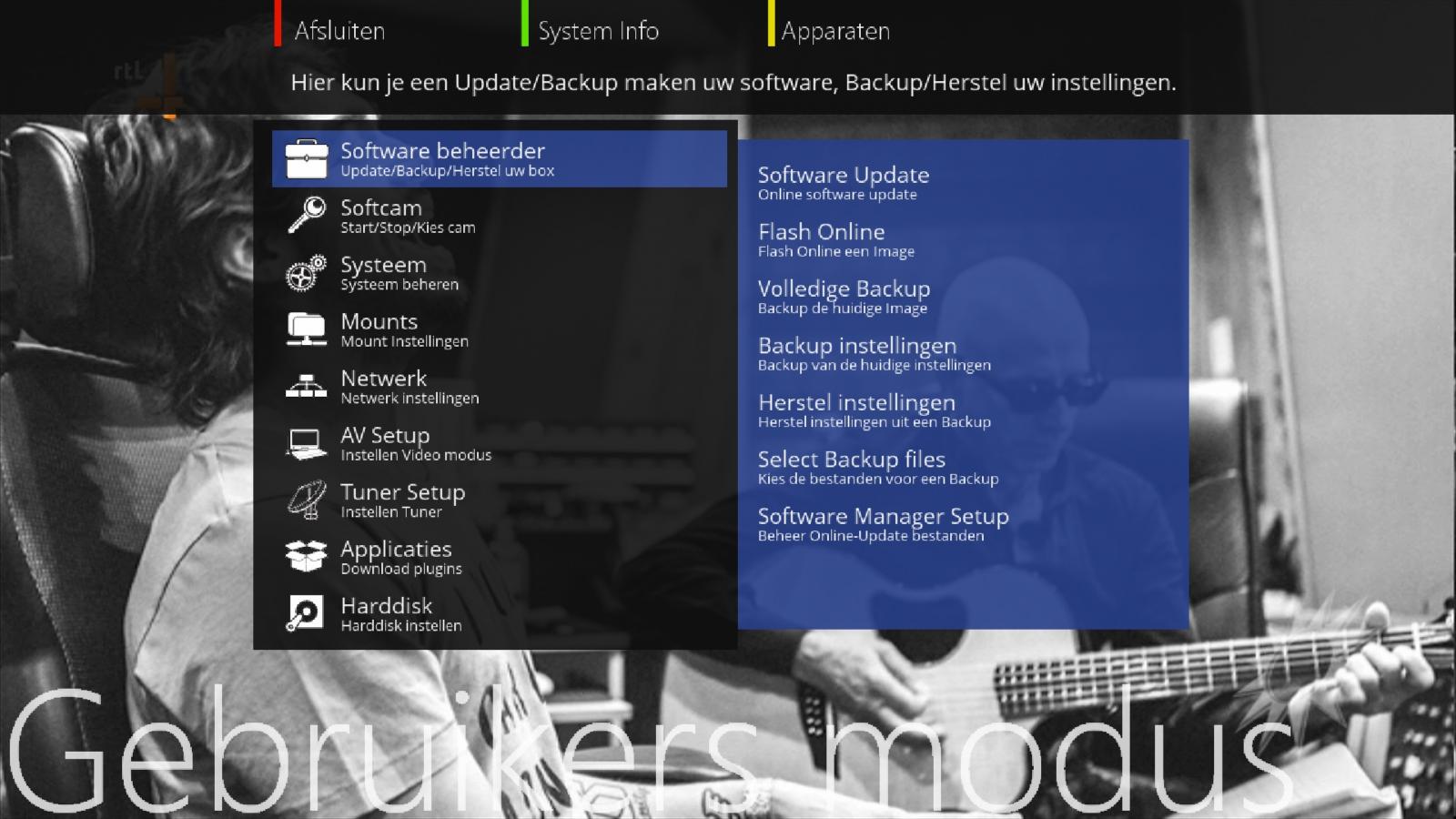
Task: Click the Applicaties open box icon
Action: pyautogui.click(x=307, y=556)
